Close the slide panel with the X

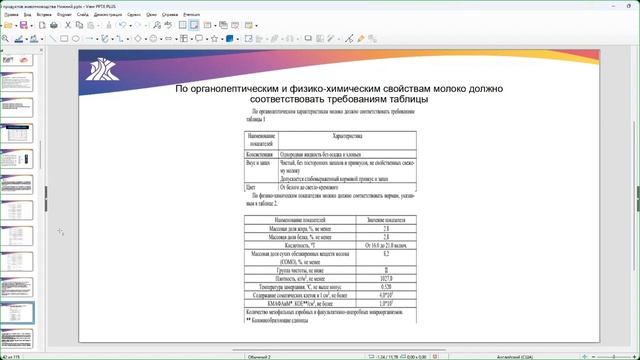[41, 50]
